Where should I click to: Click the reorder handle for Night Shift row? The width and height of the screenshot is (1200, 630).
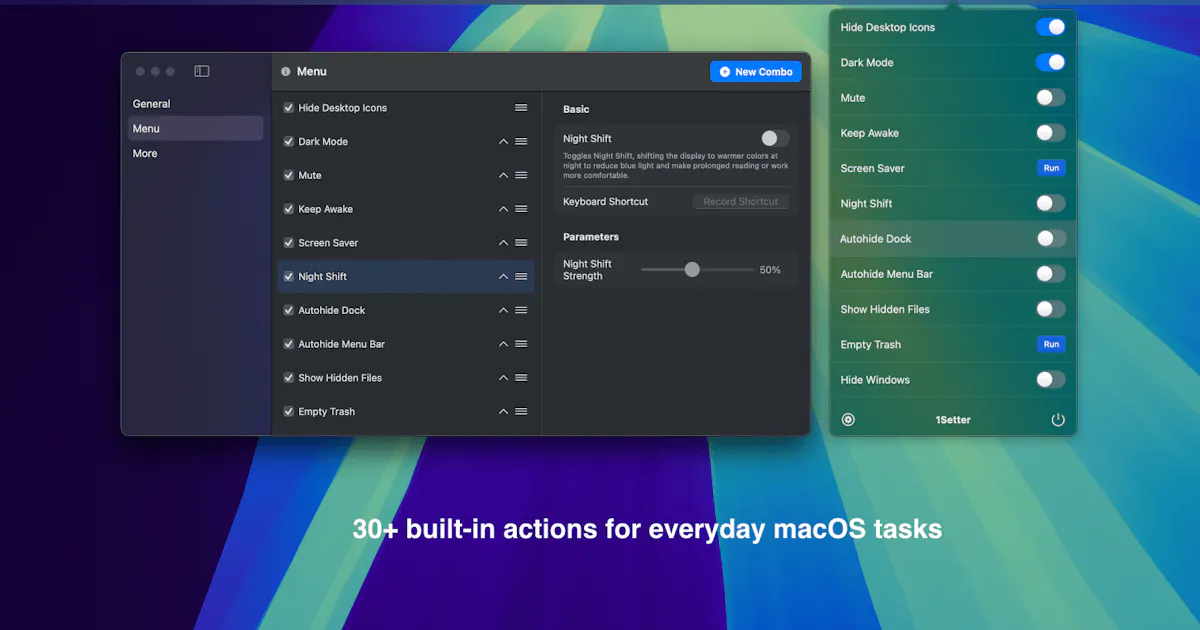[x=521, y=277]
